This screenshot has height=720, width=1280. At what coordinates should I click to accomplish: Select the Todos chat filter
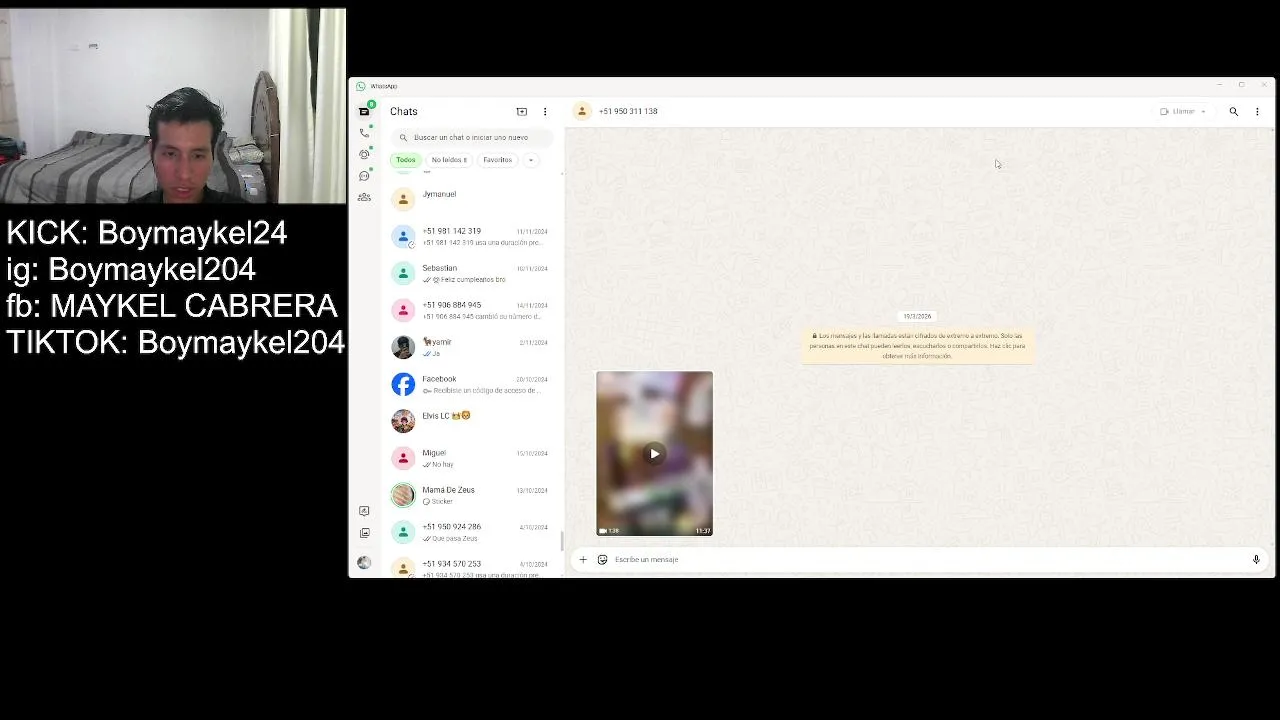(405, 160)
